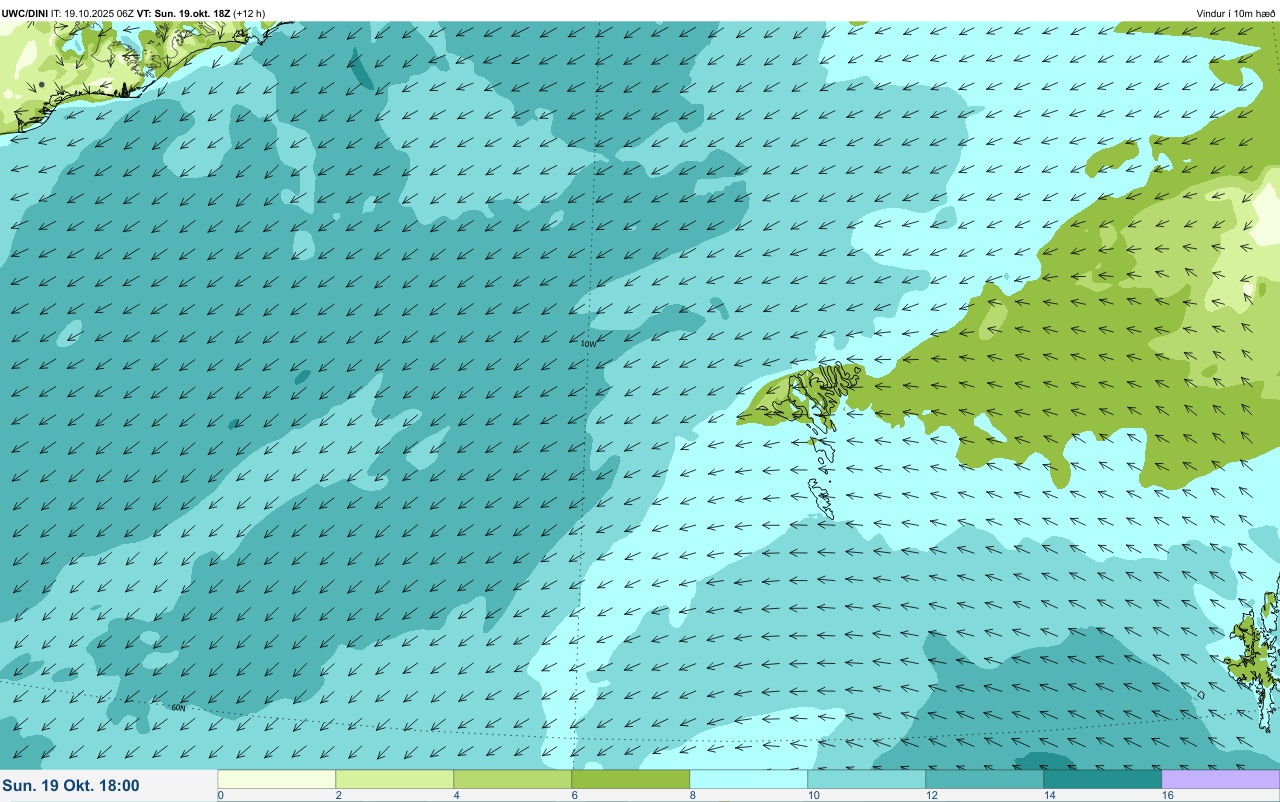Click legend tick value "2"
Viewport: 1280px width, 802px height.
pos(338,795)
